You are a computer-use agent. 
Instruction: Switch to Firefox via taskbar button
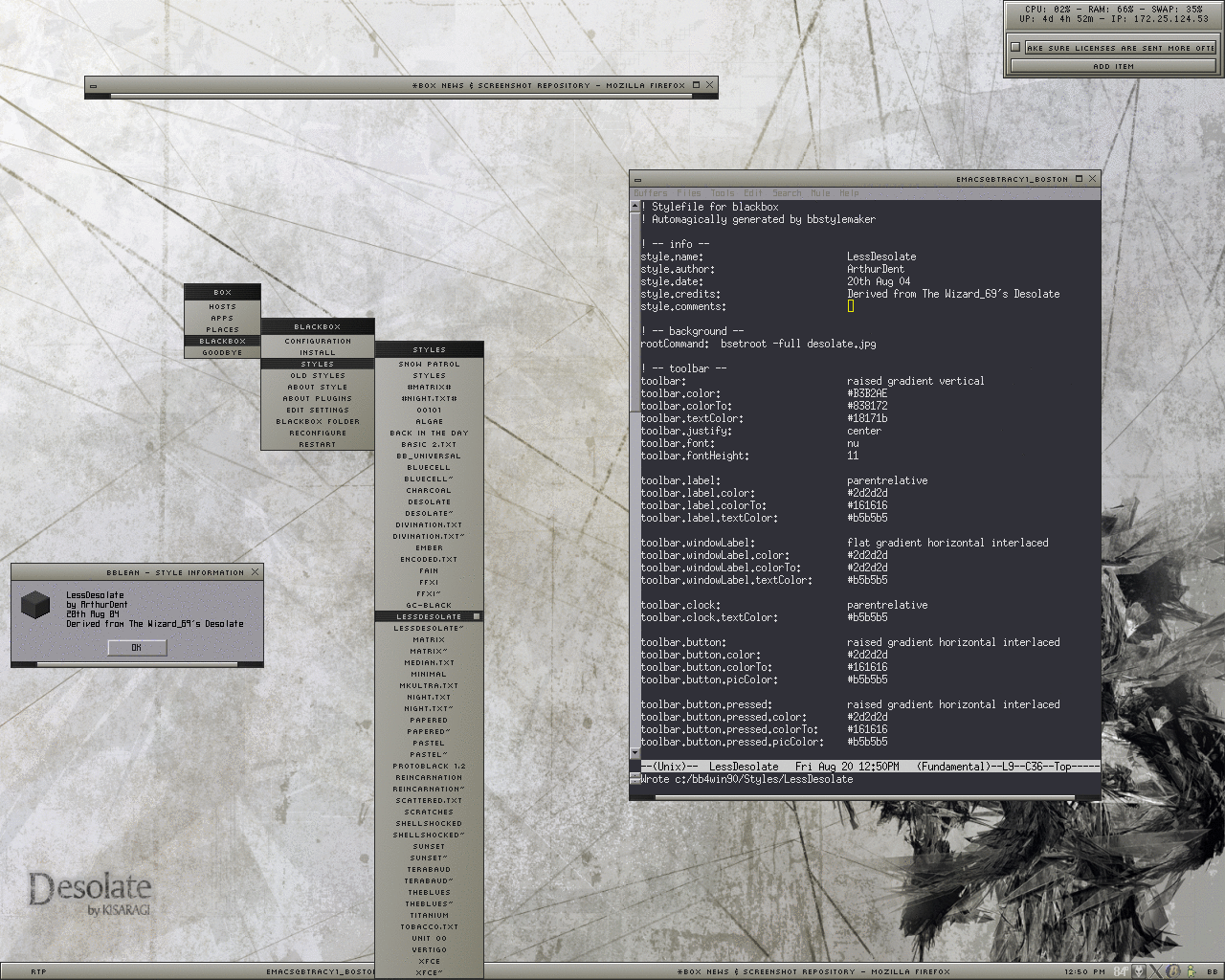pos(813,971)
